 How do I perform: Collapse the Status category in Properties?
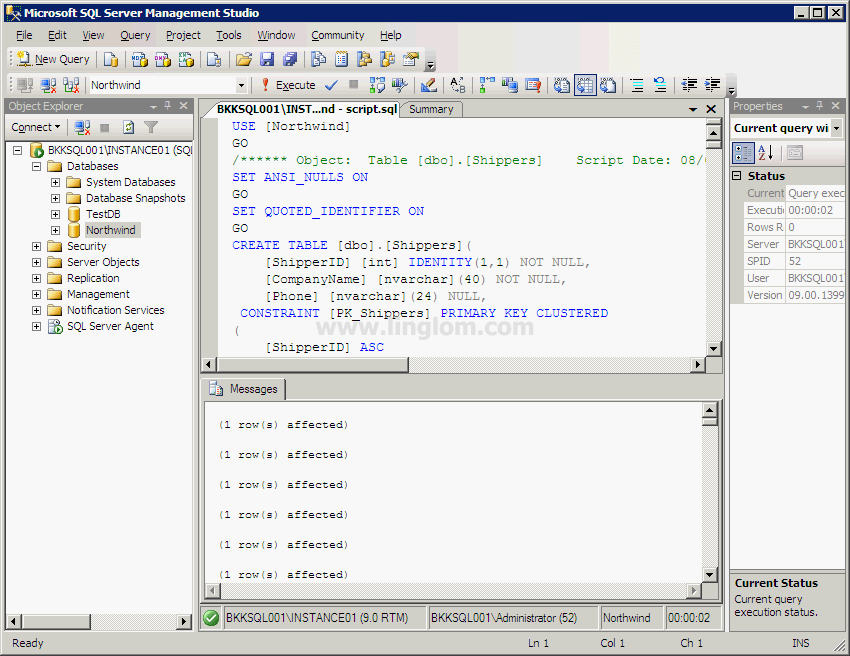pos(737,176)
